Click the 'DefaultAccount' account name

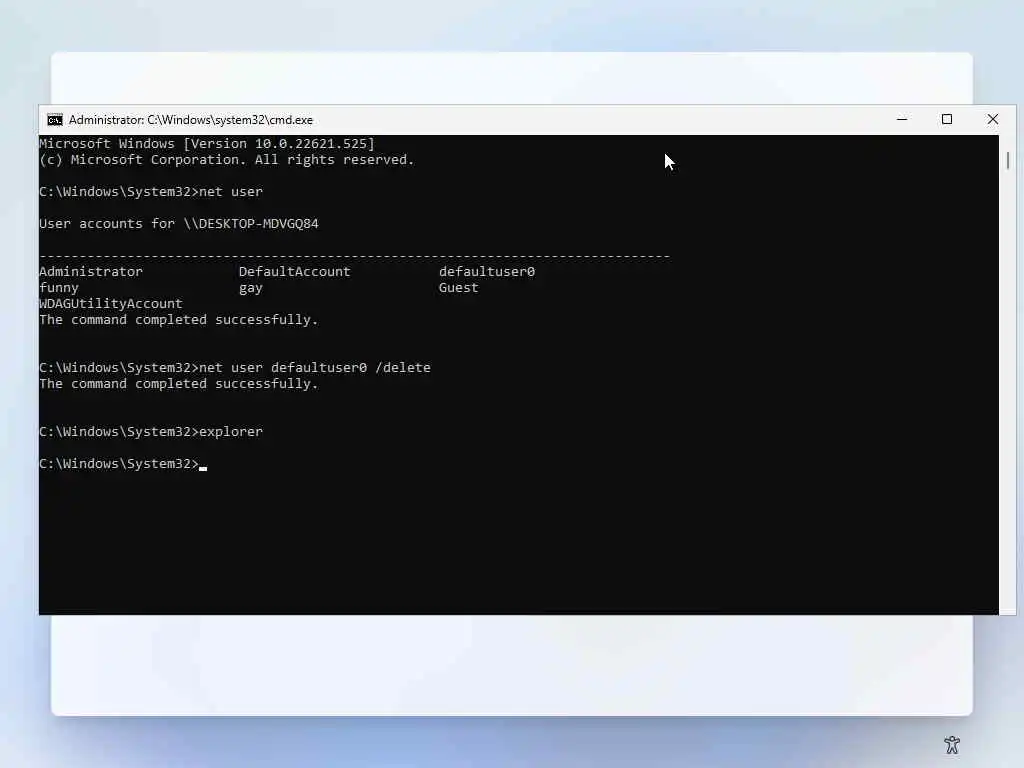295,272
